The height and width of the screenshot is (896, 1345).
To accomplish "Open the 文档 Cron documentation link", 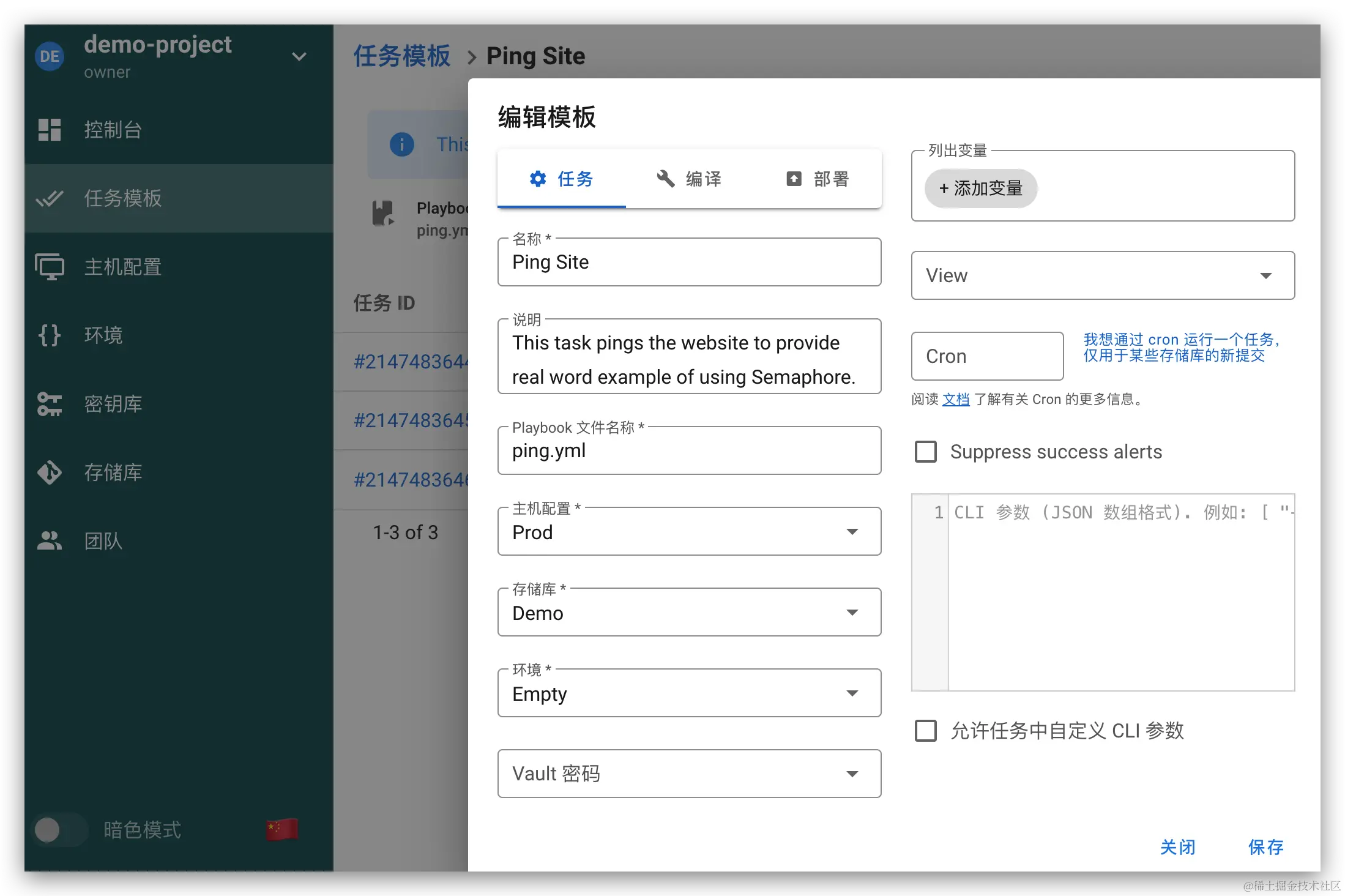I will [955, 400].
